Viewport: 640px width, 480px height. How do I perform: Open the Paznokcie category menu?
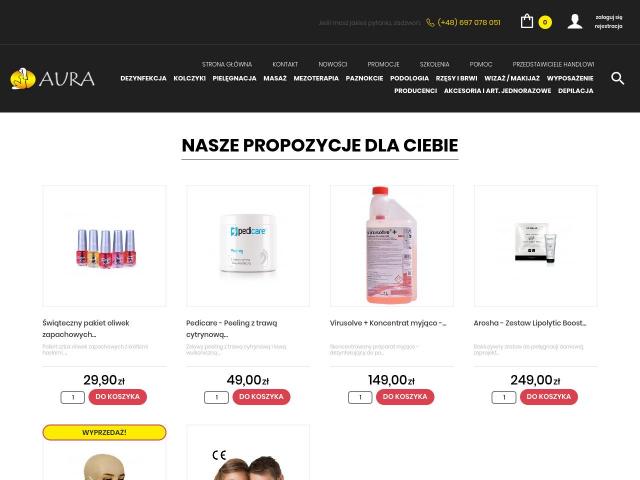click(364, 78)
